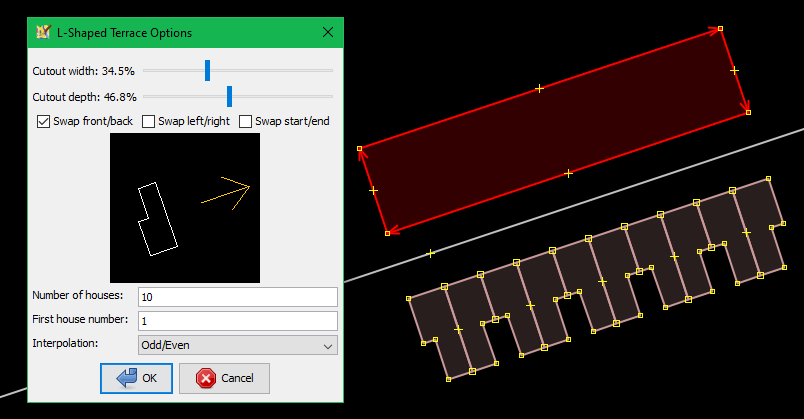
Task: Select bottom-left corner node of red rectangle
Action: (x=387, y=233)
